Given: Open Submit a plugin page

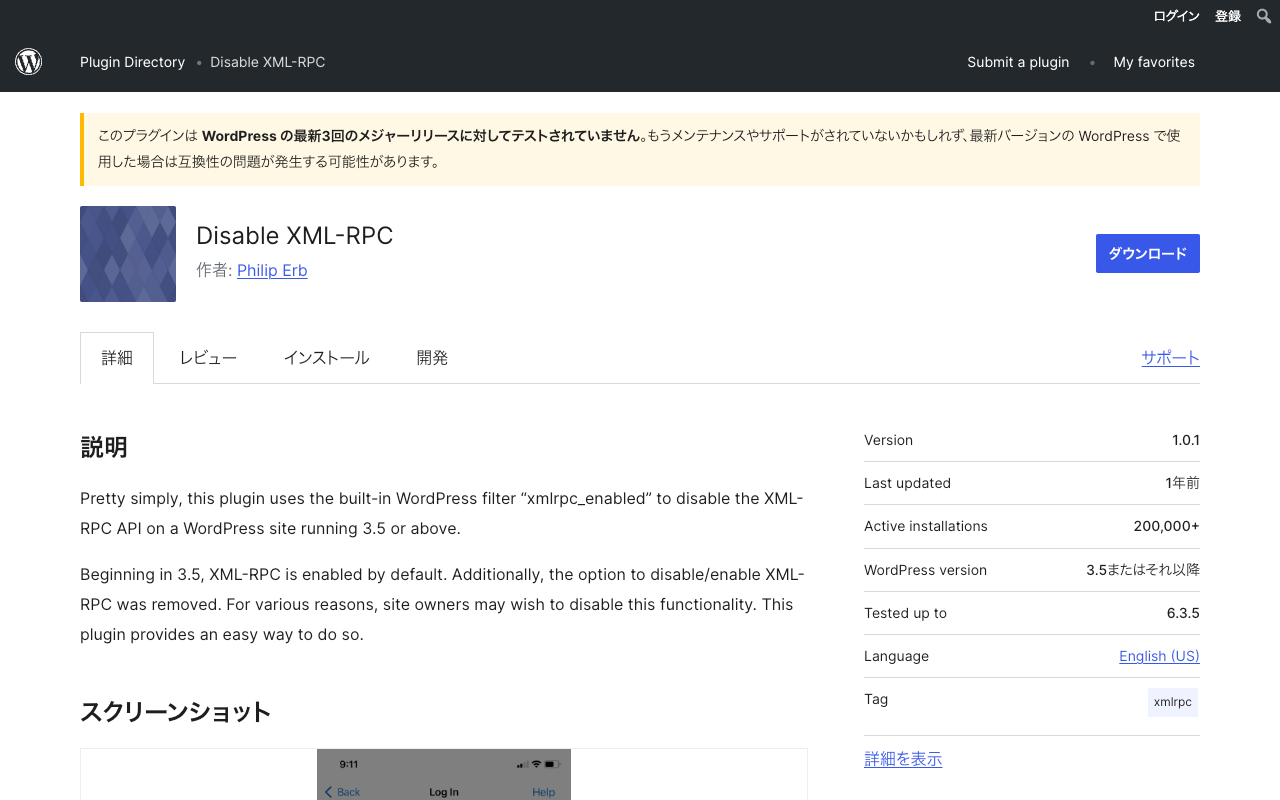Looking at the screenshot, I should point(1018,62).
